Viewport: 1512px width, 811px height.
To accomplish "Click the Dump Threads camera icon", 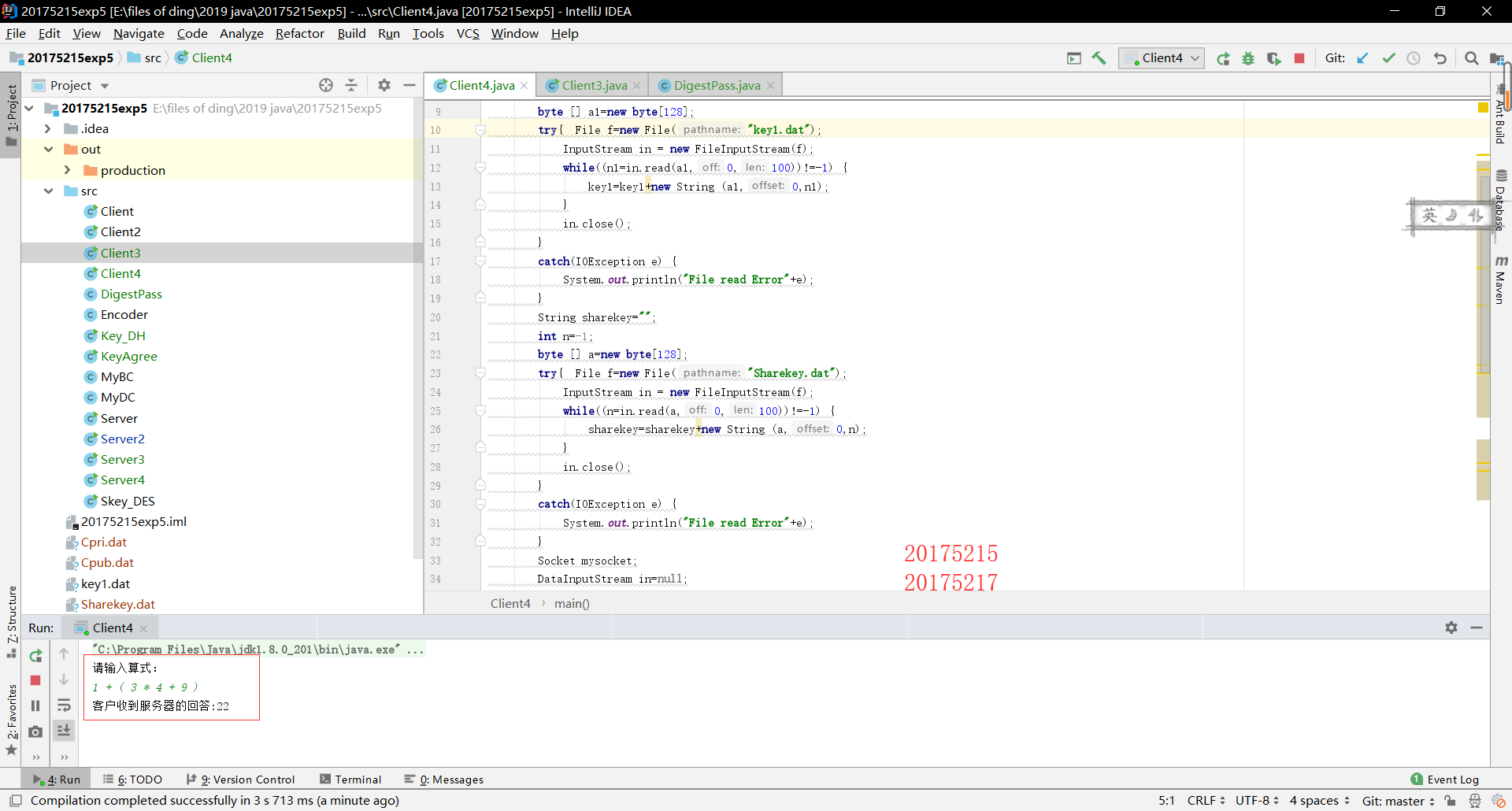I will point(35,731).
